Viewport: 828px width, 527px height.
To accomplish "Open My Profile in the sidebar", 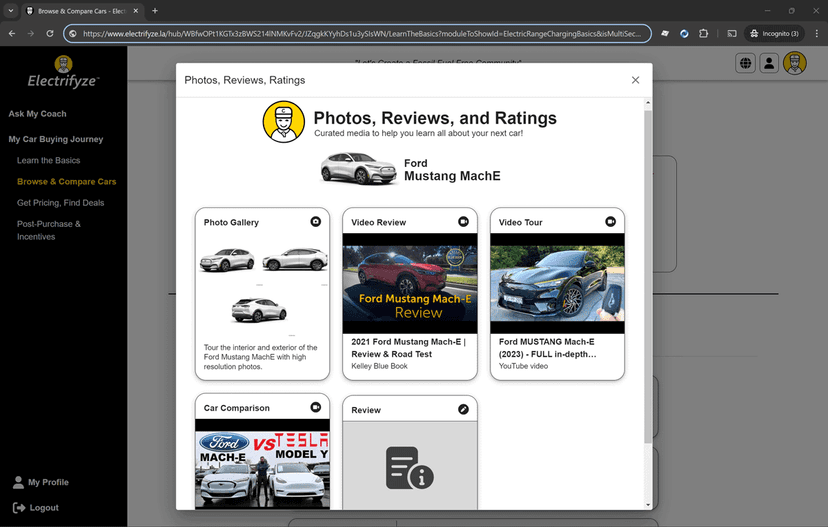I will click(48, 482).
